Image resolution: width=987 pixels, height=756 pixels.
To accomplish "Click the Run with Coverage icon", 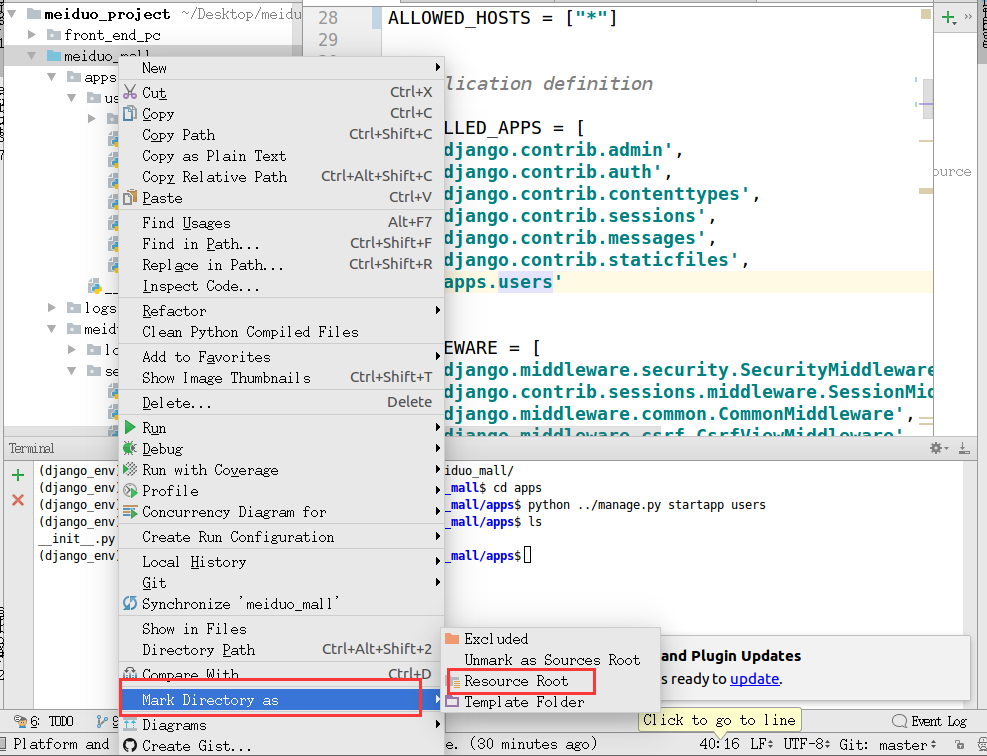I will 130,470.
